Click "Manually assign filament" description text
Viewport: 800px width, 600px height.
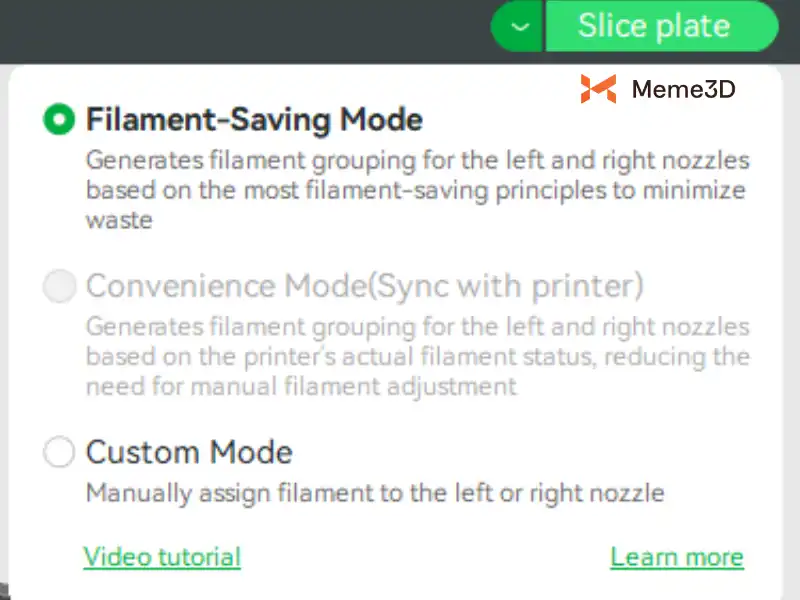click(375, 493)
